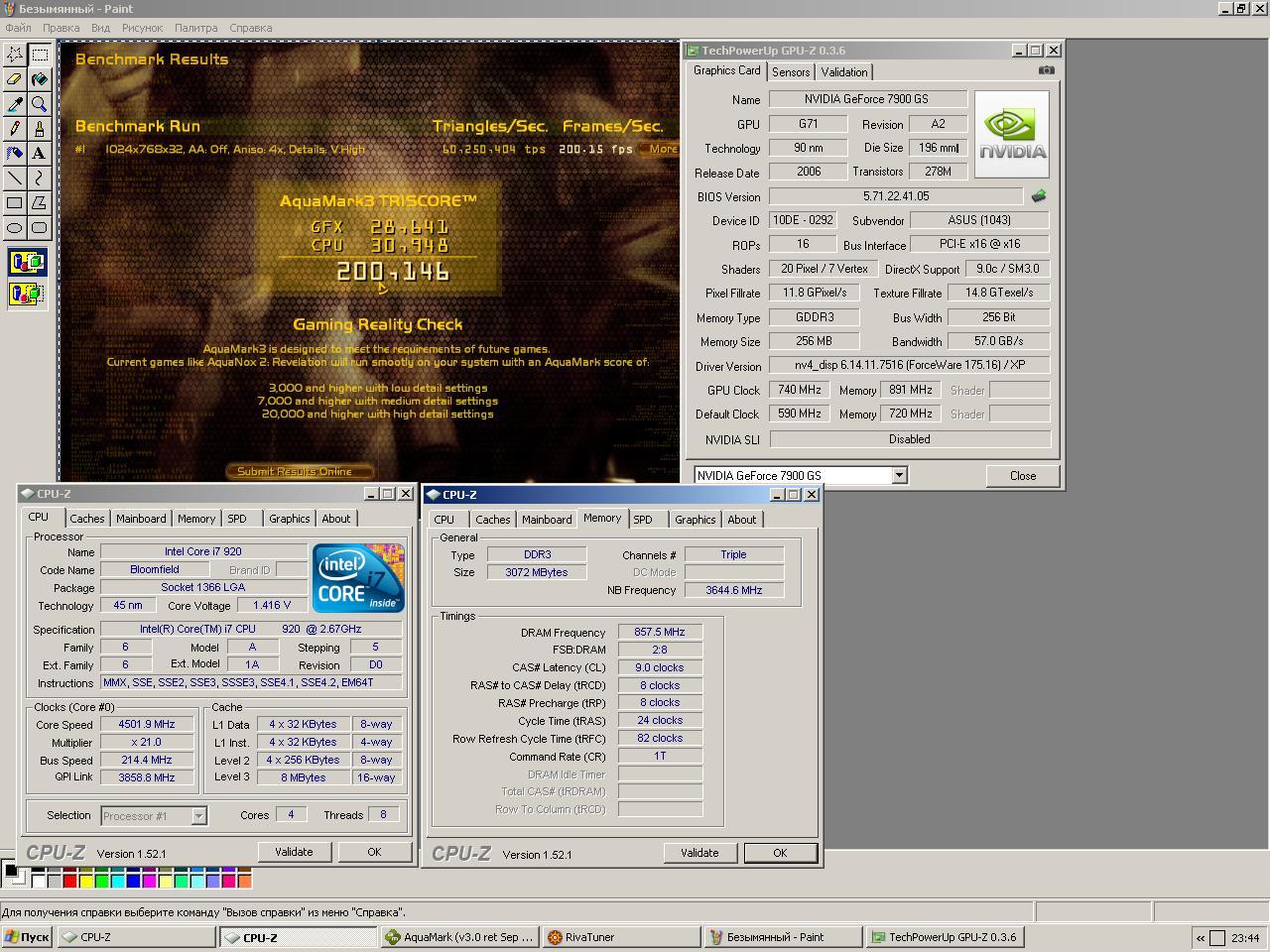Choose the Curve tool in Paint
The image size is (1270, 952).
[x=40, y=178]
